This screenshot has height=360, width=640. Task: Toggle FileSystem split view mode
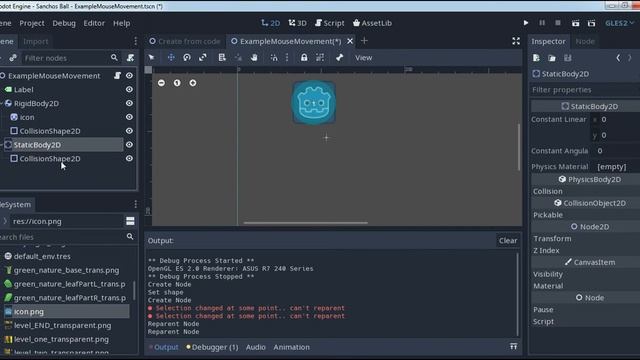[130, 221]
